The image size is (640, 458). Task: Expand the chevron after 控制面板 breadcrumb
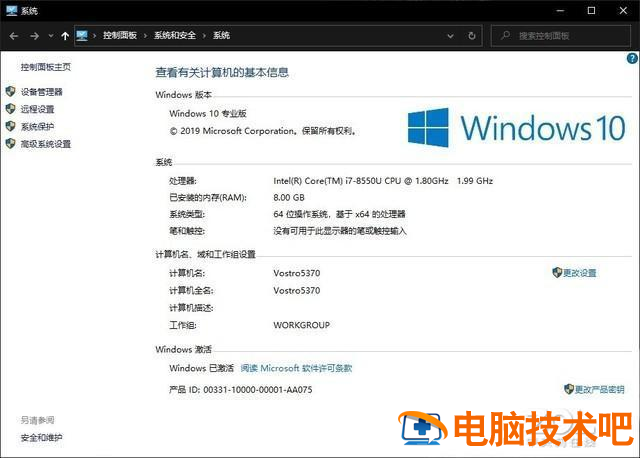[145, 36]
